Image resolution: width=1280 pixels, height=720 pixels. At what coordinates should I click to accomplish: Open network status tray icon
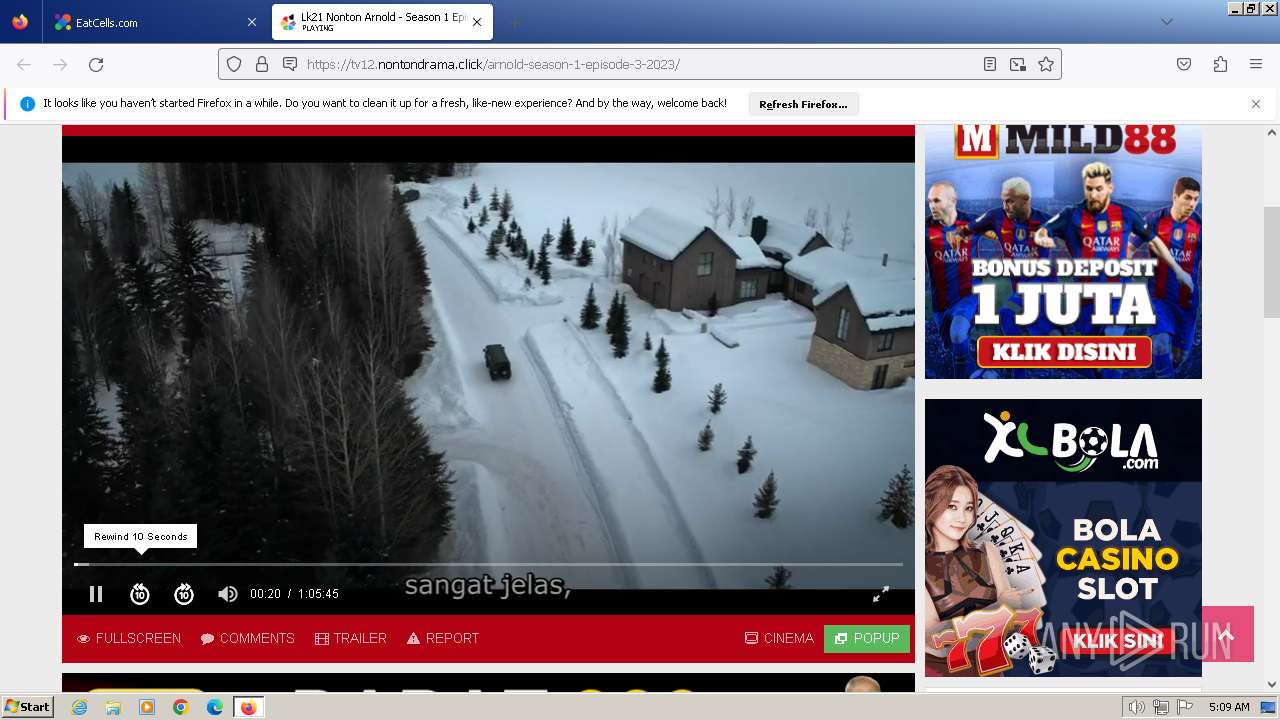click(x=1161, y=707)
